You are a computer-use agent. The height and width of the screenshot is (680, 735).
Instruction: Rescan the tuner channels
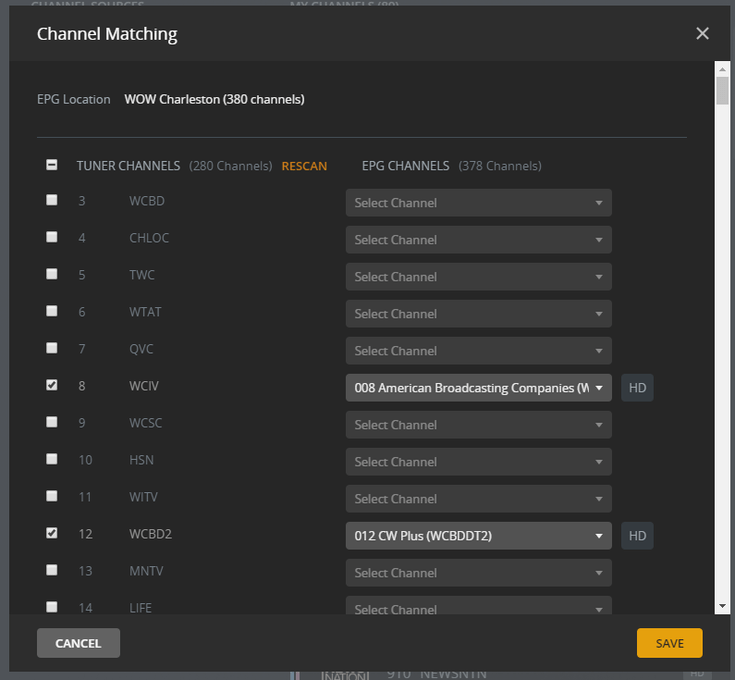[x=304, y=166]
